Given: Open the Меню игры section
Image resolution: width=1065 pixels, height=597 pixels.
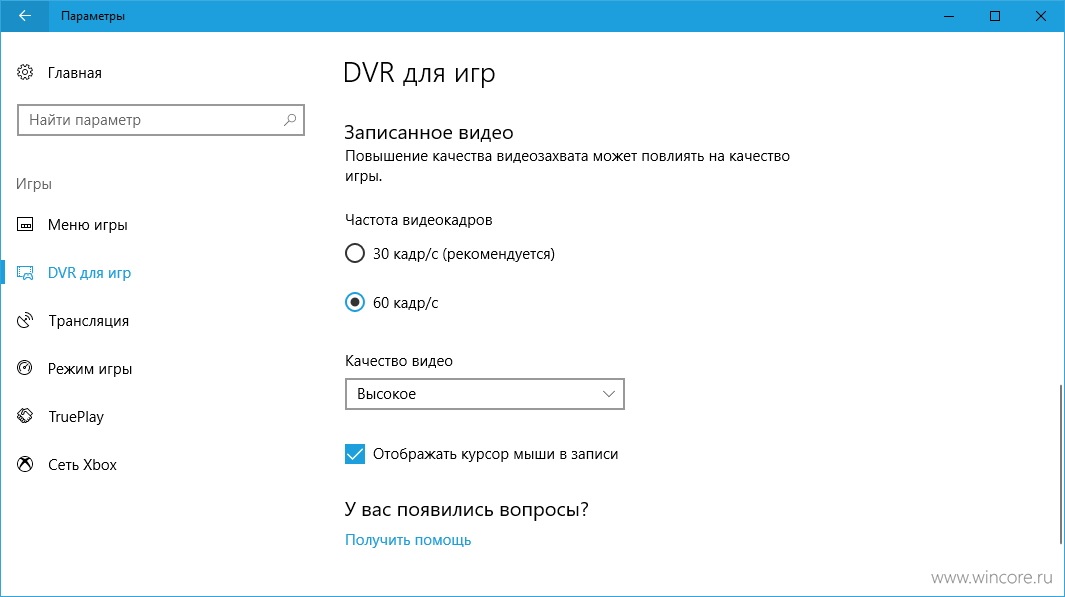Looking at the screenshot, I should coord(88,225).
